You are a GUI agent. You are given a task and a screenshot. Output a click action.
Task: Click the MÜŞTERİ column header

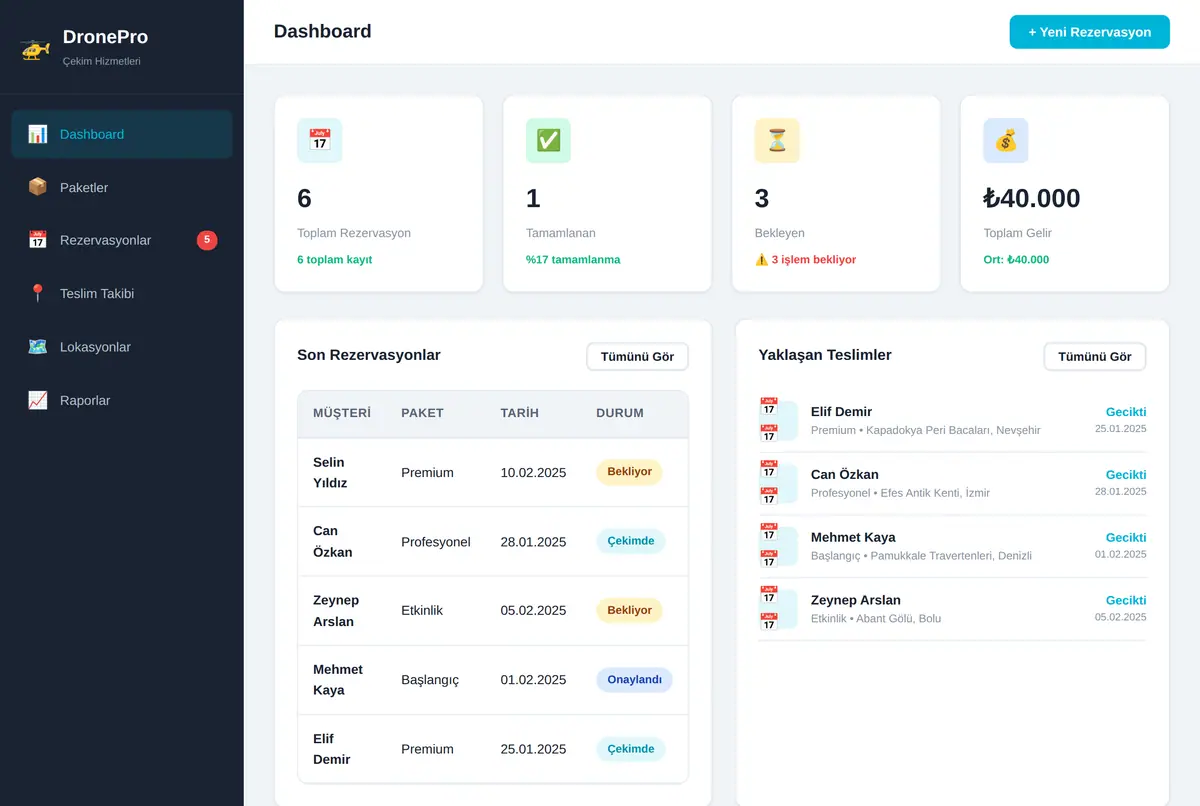(342, 413)
